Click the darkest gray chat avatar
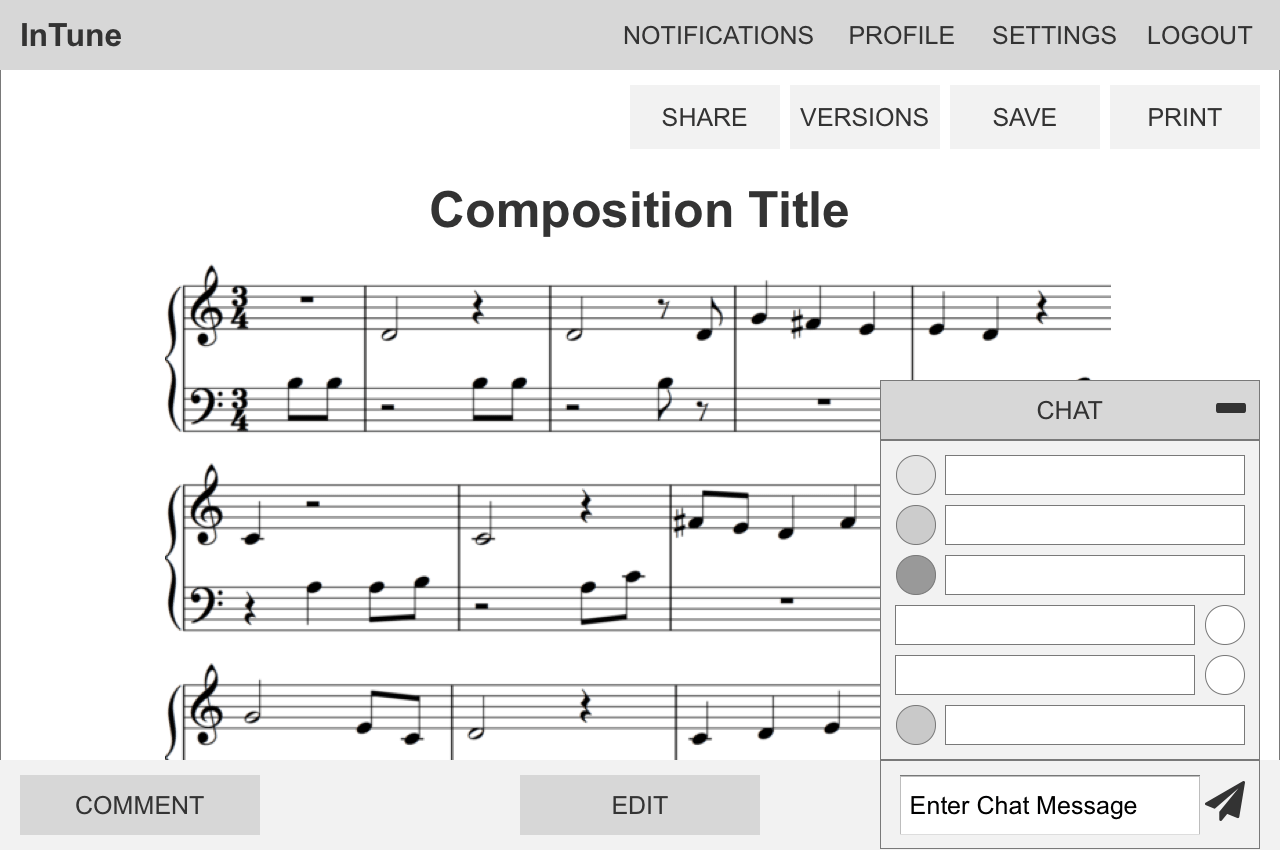1280x850 pixels. (915, 575)
